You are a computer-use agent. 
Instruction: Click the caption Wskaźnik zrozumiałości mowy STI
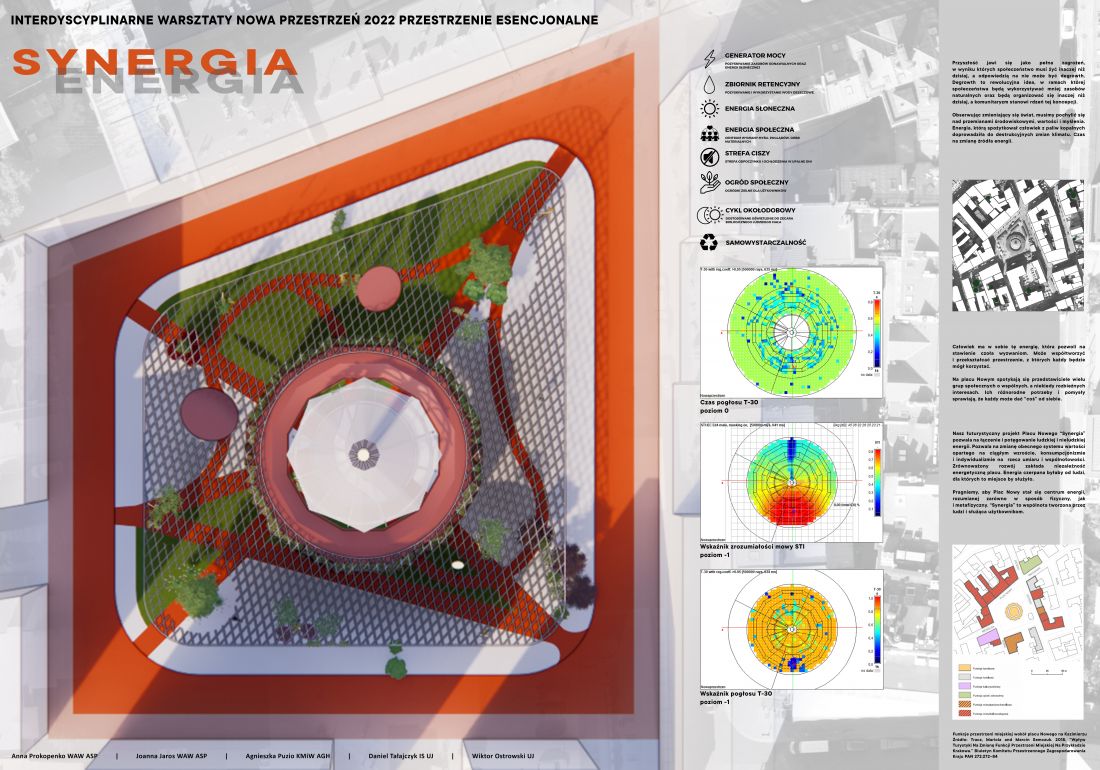tap(753, 546)
